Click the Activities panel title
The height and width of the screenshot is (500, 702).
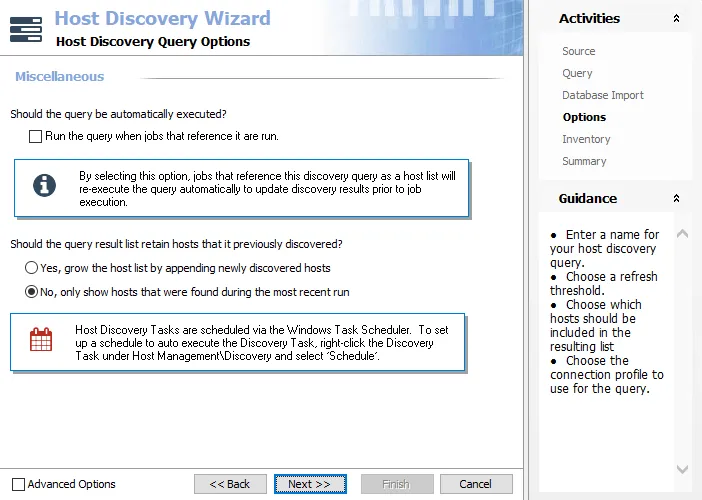point(589,18)
